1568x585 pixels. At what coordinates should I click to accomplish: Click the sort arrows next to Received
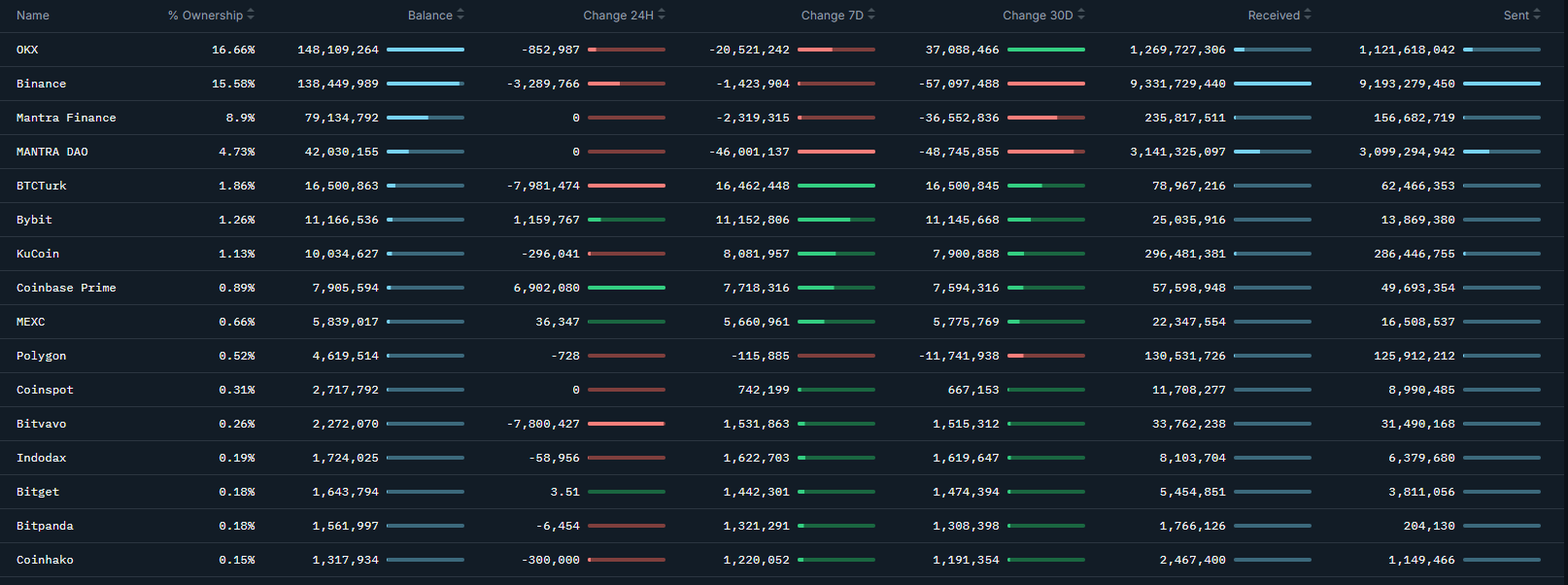pyautogui.click(x=1308, y=15)
